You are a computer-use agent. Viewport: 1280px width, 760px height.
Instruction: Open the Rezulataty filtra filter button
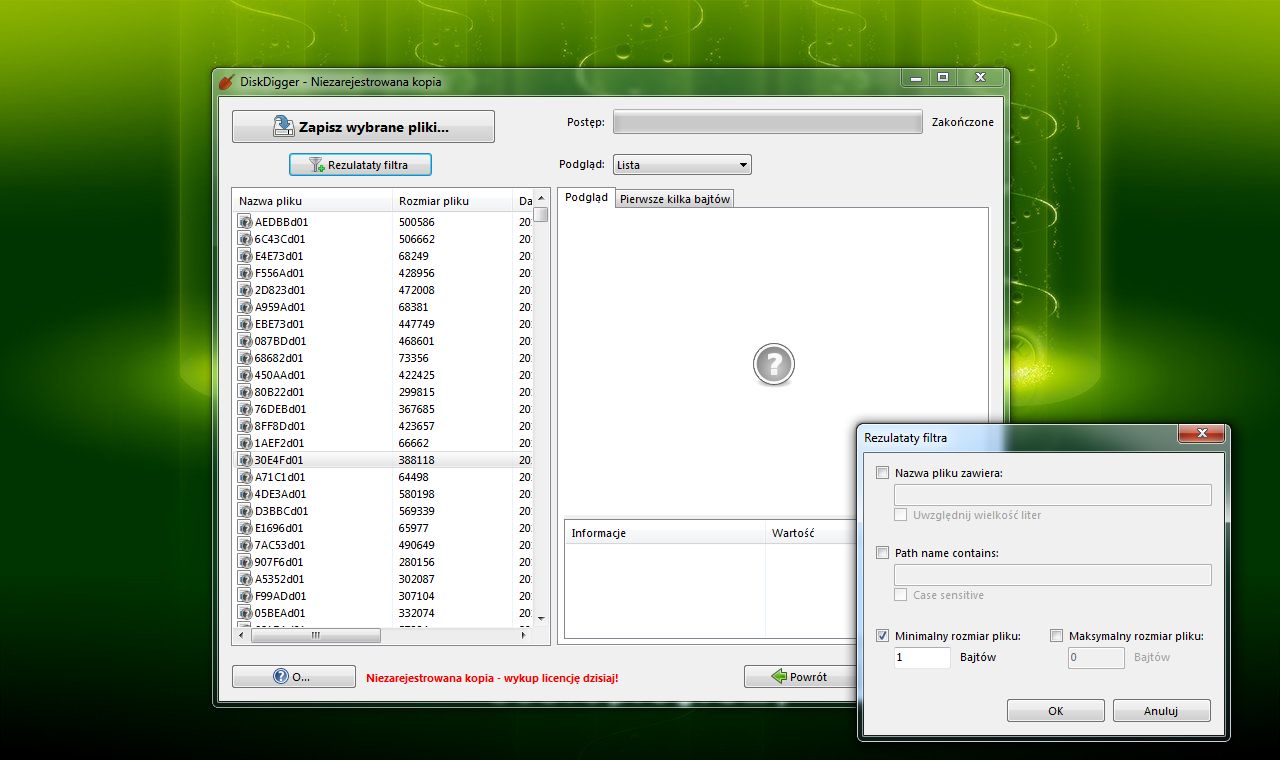(361, 165)
